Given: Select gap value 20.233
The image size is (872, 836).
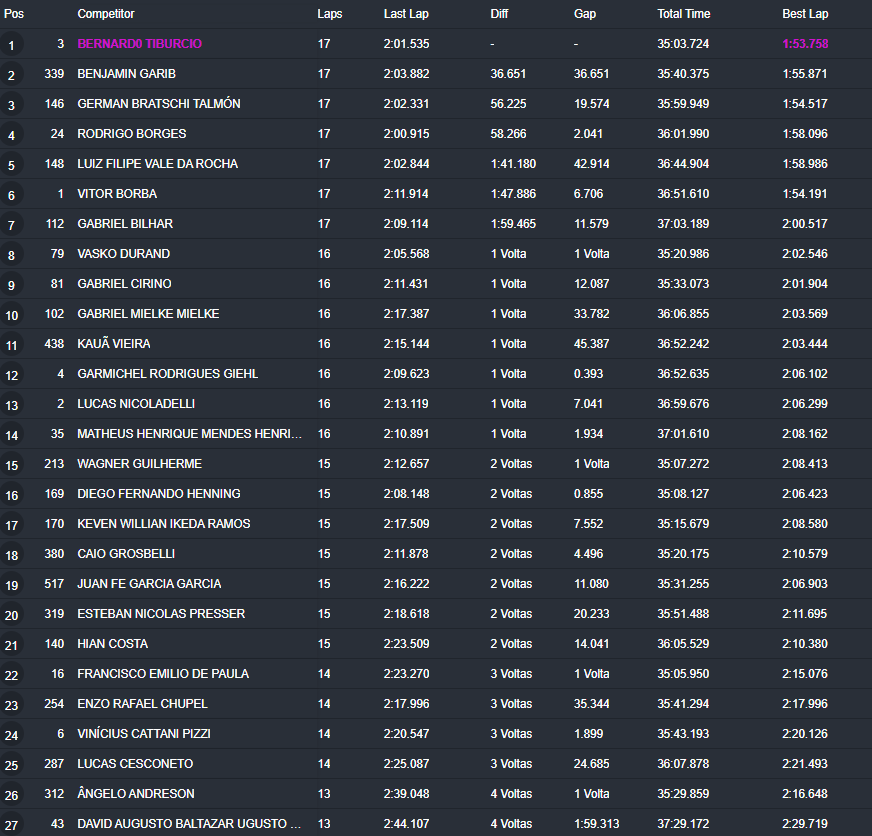Looking at the screenshot, I should (591, 615).
